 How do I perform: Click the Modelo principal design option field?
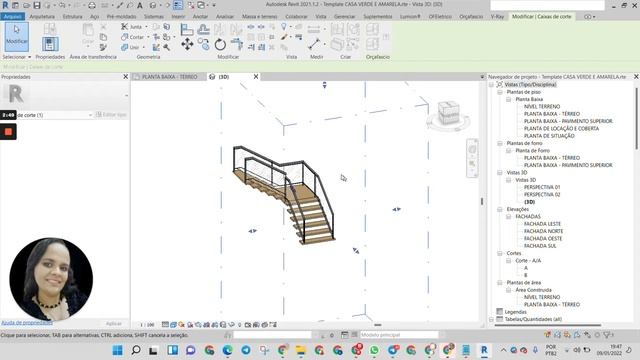click(399, 335)
